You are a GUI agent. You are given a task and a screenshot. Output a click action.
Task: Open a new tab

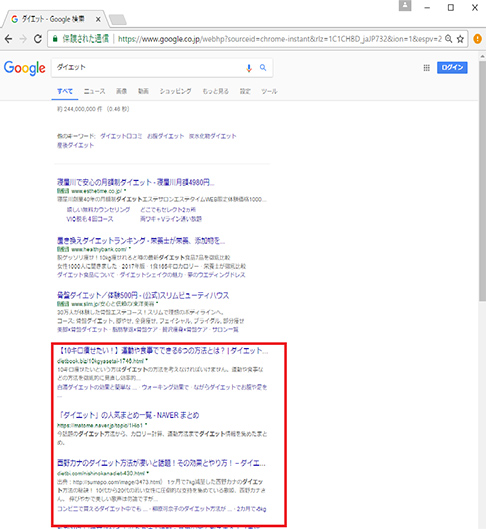pyautogui.click(x=118, y=20)
